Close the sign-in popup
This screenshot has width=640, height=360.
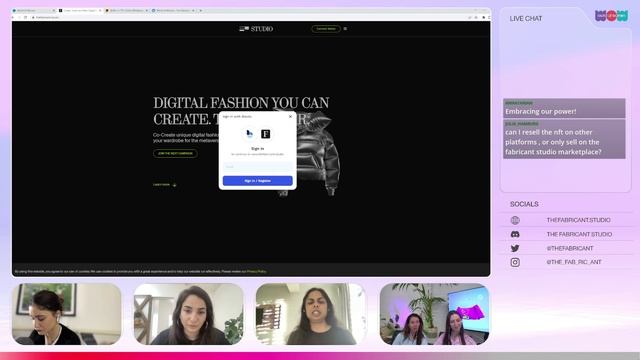(290, 116)
